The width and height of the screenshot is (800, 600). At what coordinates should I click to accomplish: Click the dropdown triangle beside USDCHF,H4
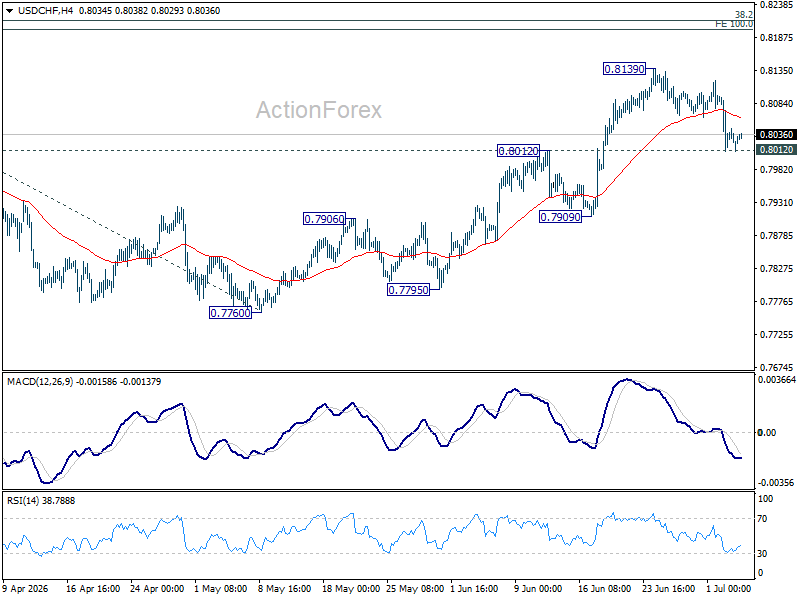point(9,11)
